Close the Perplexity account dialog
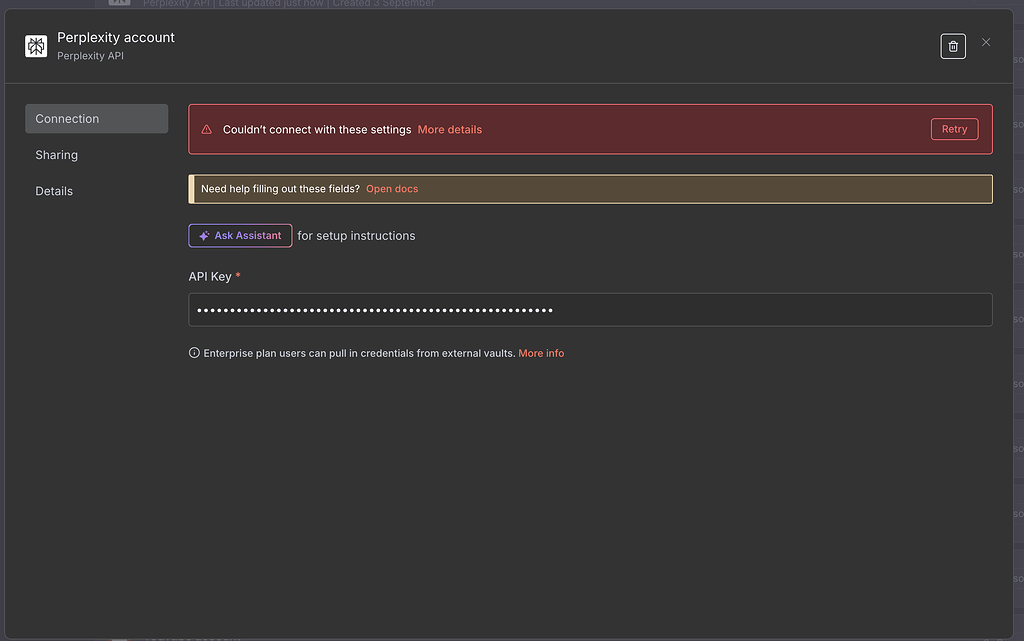 point(986,42)
